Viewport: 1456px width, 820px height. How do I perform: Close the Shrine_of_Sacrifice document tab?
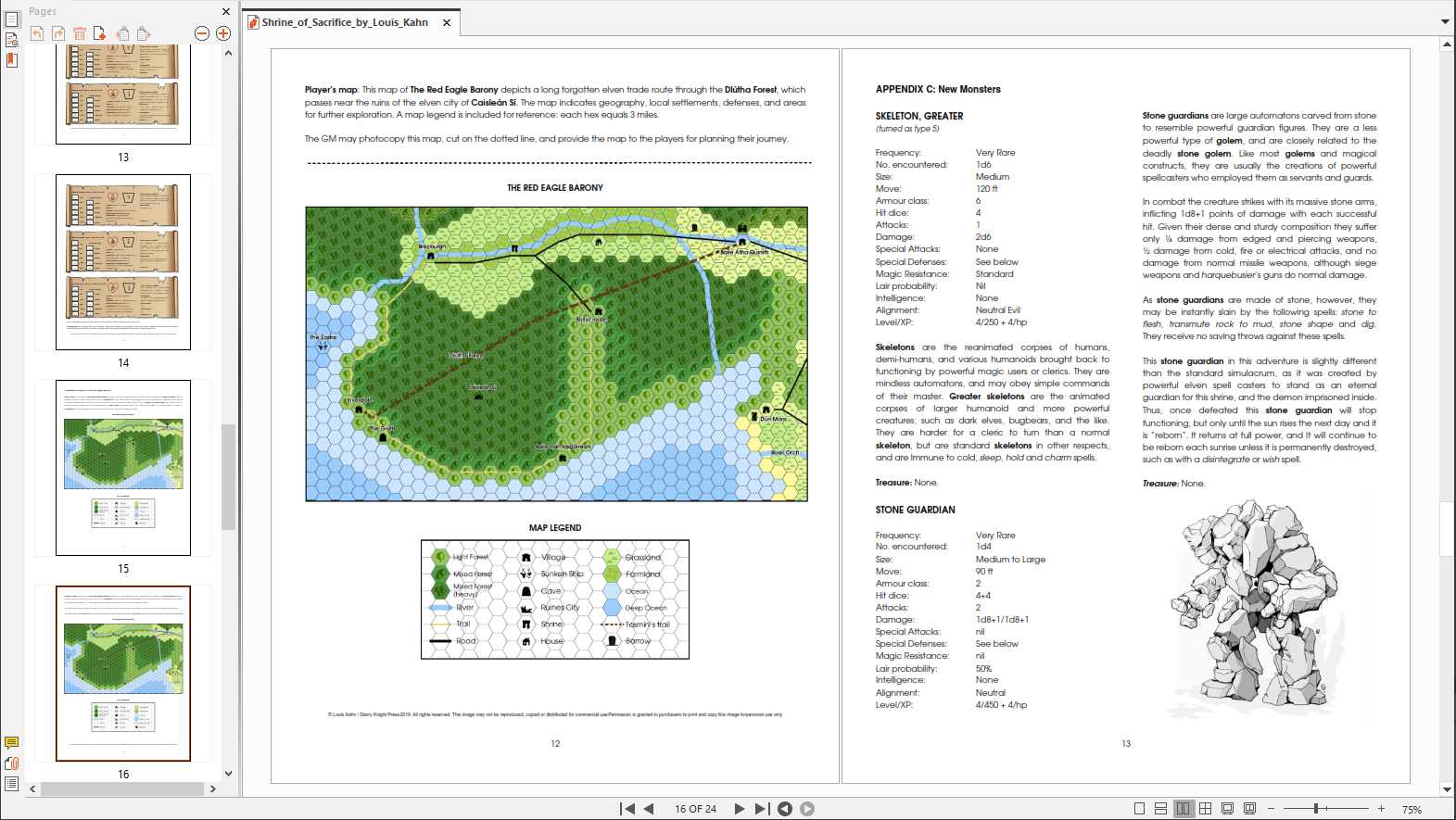[x=447, y=22]
